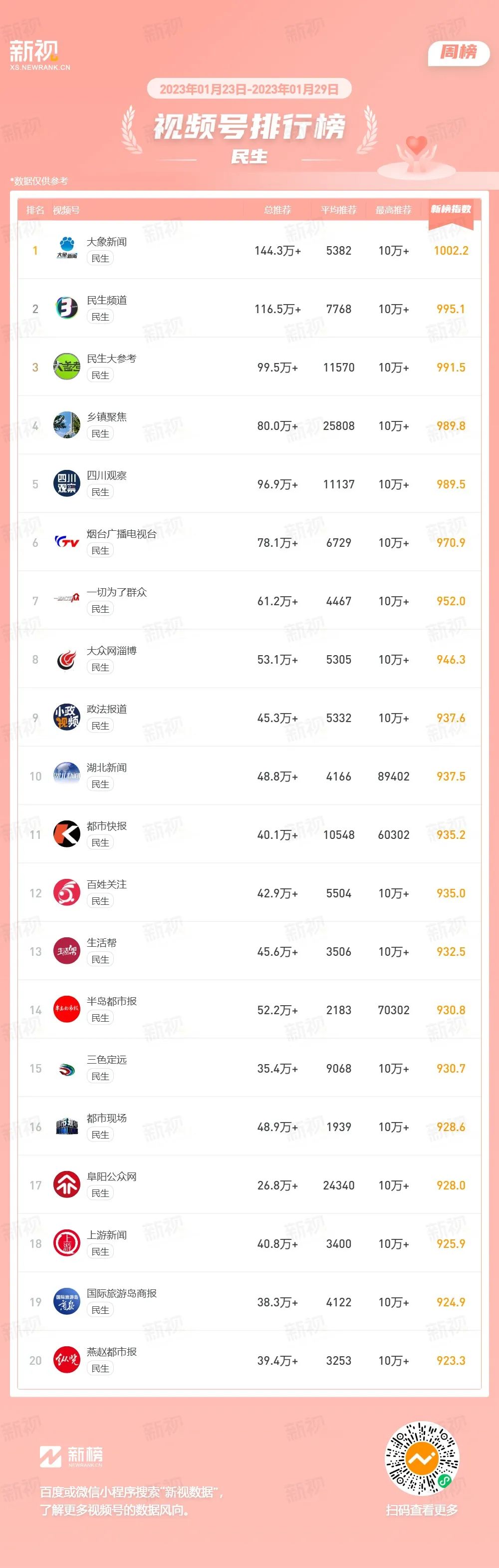Viewport: 499px width, 1568px height.
Task: Tap the 新榜 logo in the footer
Action: click(x=71, y=1456)
